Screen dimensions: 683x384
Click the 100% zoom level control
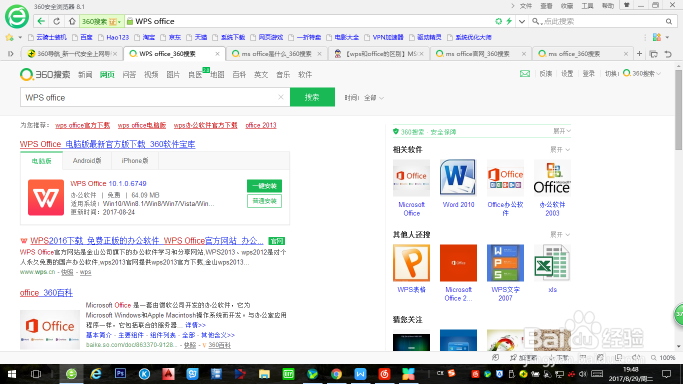pyautogui.click(x=663, y=357)
